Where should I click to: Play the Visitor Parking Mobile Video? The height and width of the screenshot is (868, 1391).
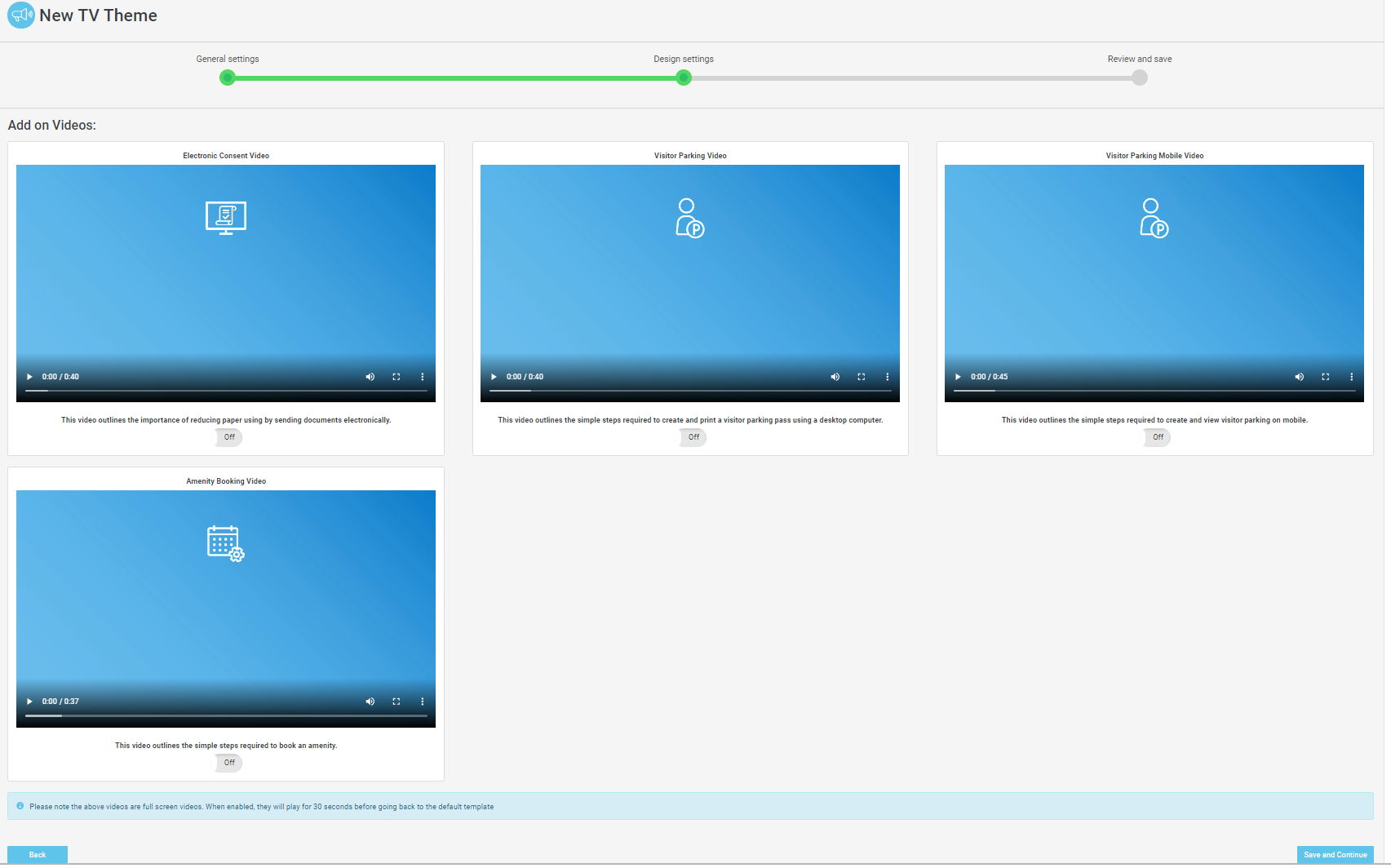[x=958, y=377]
